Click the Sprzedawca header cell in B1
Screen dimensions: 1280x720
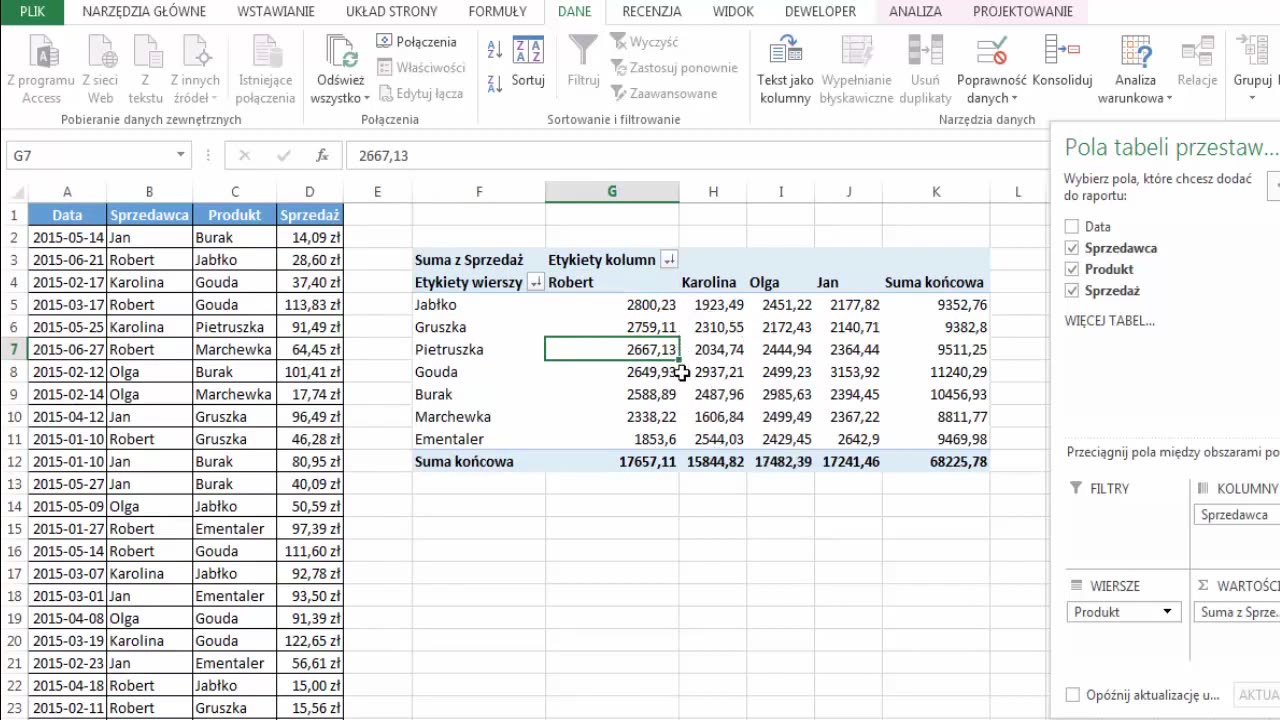click(149, 215)
